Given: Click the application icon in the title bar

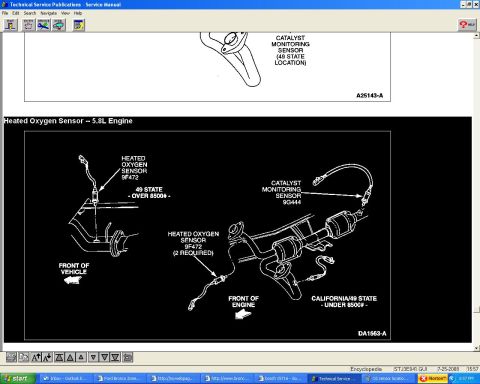Looking at the screenshot, I should (x=4, y=4).
